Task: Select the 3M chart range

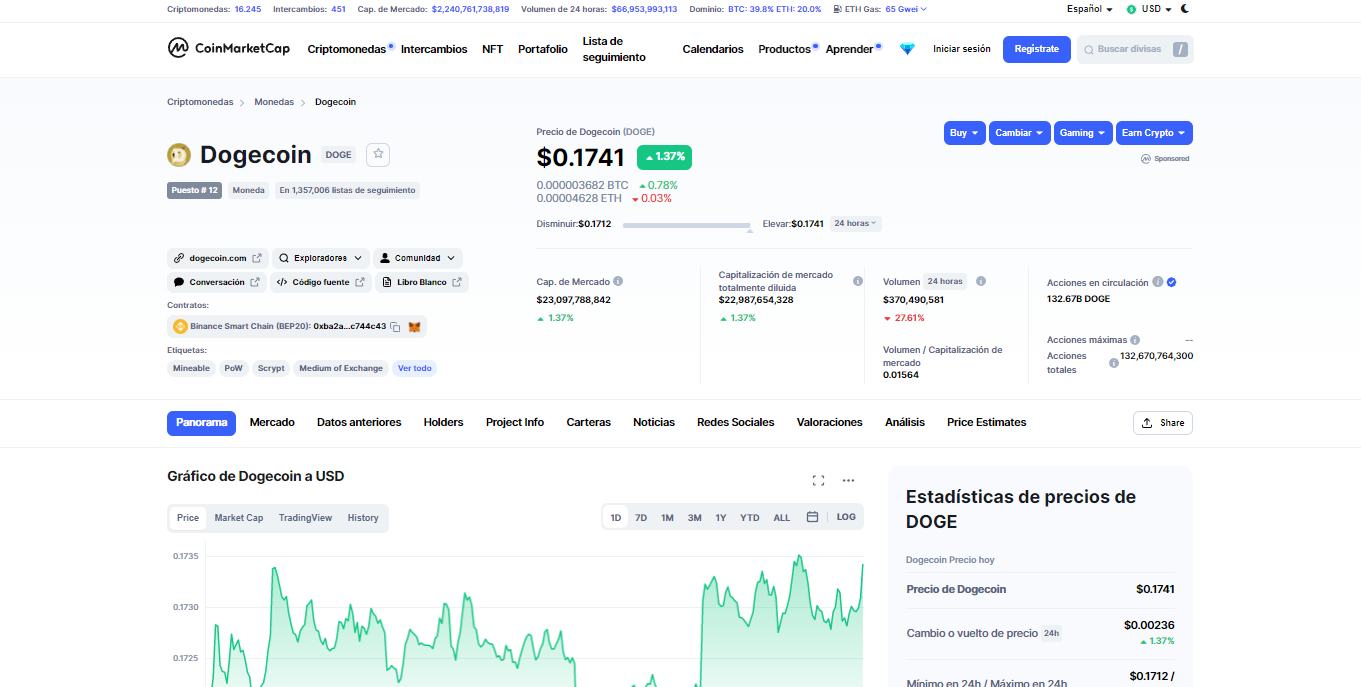Action: point(694,518)
